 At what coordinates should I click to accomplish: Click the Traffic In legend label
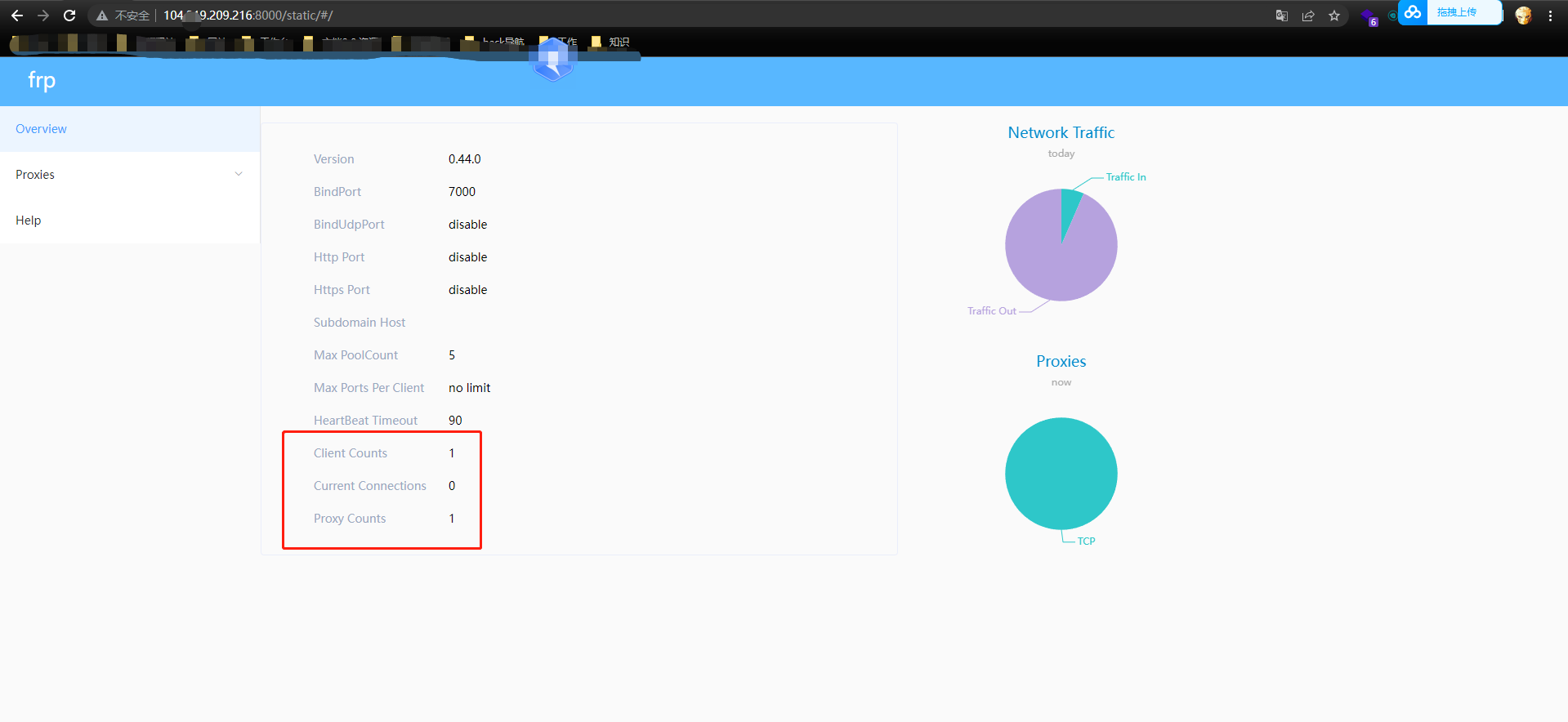[1126, 177]
